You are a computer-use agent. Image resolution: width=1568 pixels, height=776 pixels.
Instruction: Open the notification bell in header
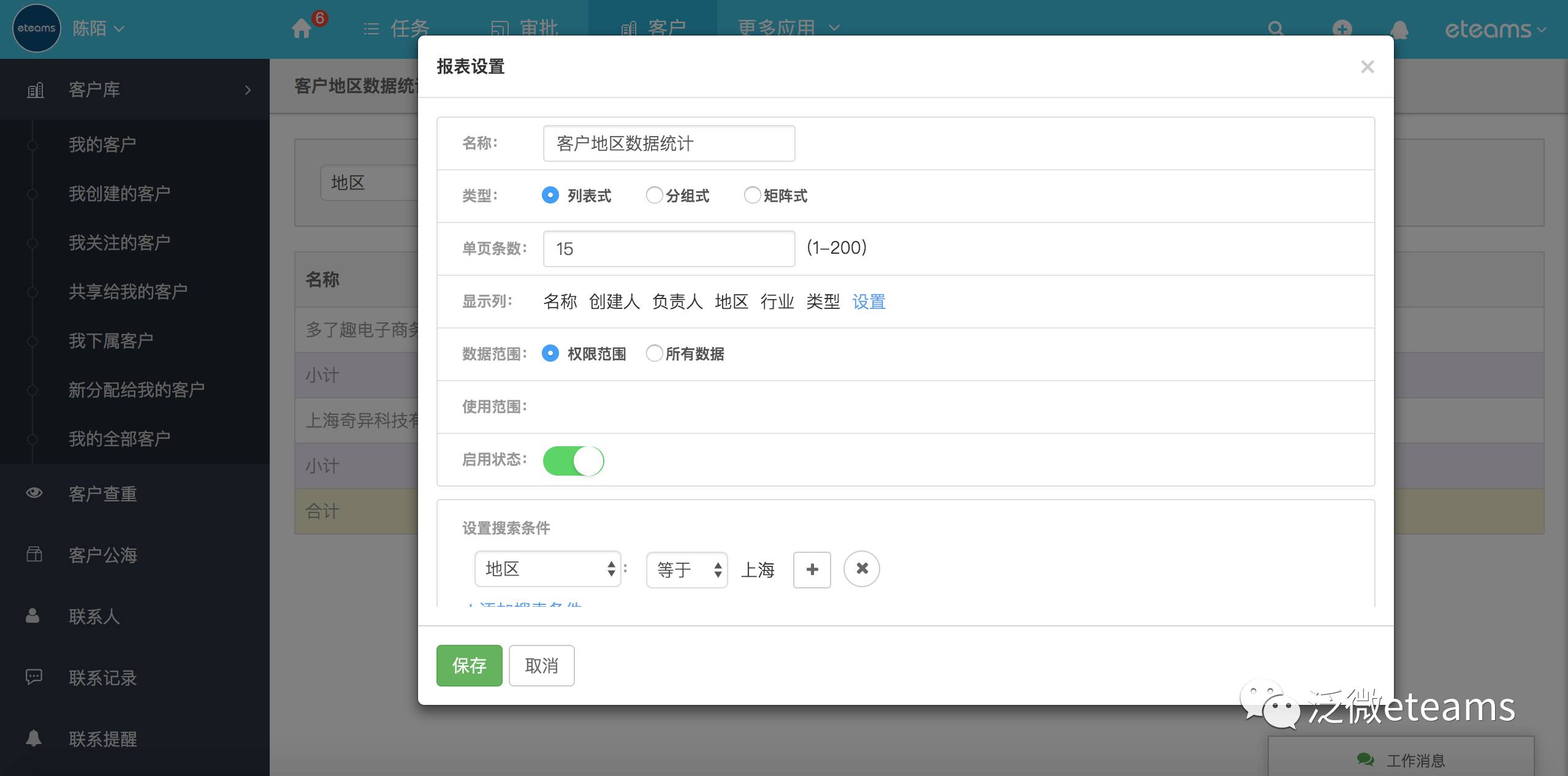point(1399,28)
